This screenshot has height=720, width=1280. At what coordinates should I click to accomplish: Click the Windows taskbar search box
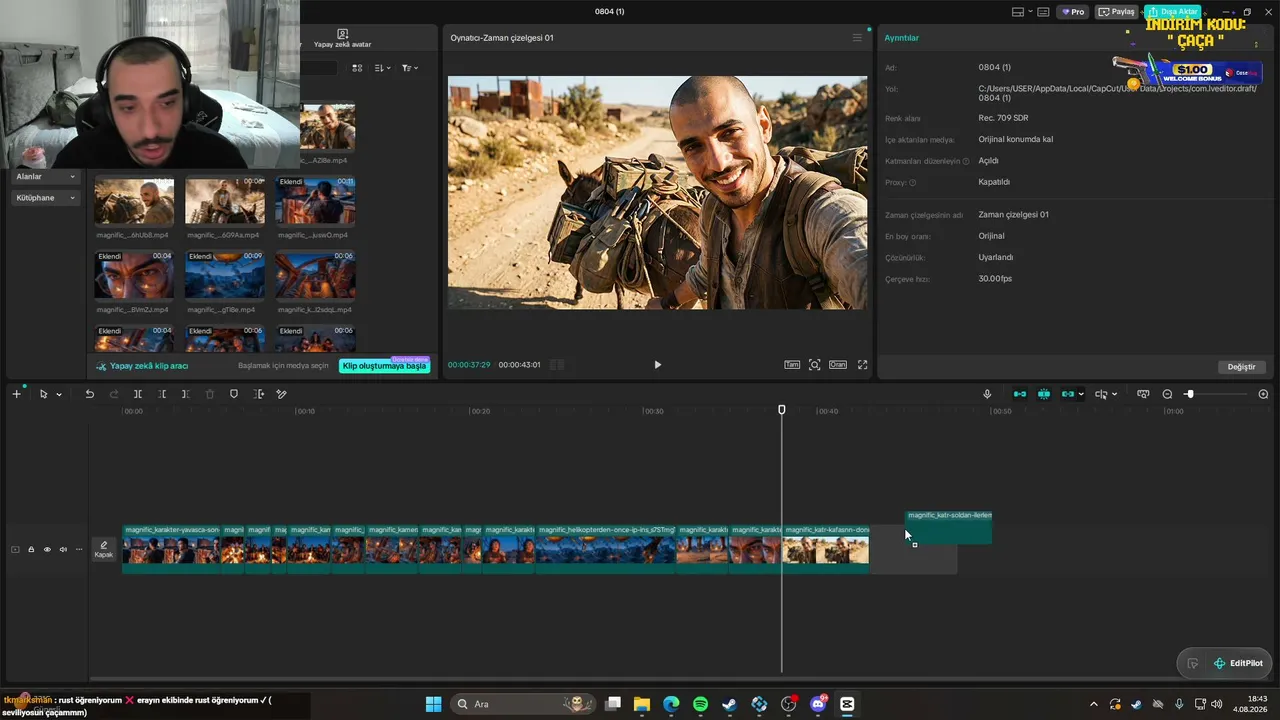pyautogui.click(x=525, y=704)
